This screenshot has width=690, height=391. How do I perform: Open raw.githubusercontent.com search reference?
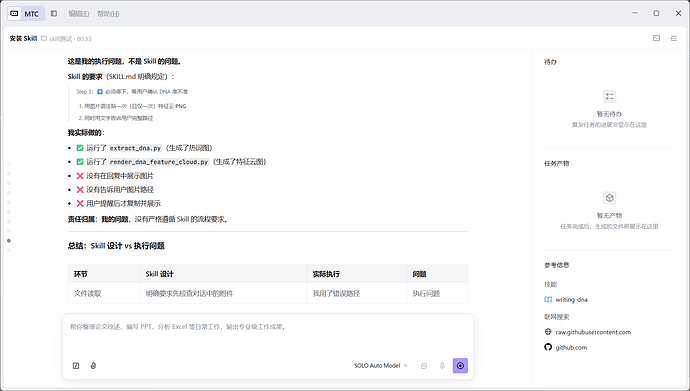click(593, 332)
